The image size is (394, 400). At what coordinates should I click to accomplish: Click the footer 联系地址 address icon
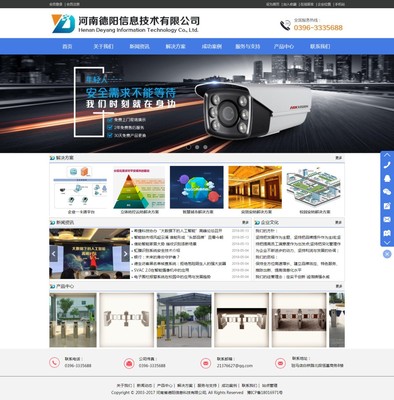pyautogui.click(x=280, y=363)
